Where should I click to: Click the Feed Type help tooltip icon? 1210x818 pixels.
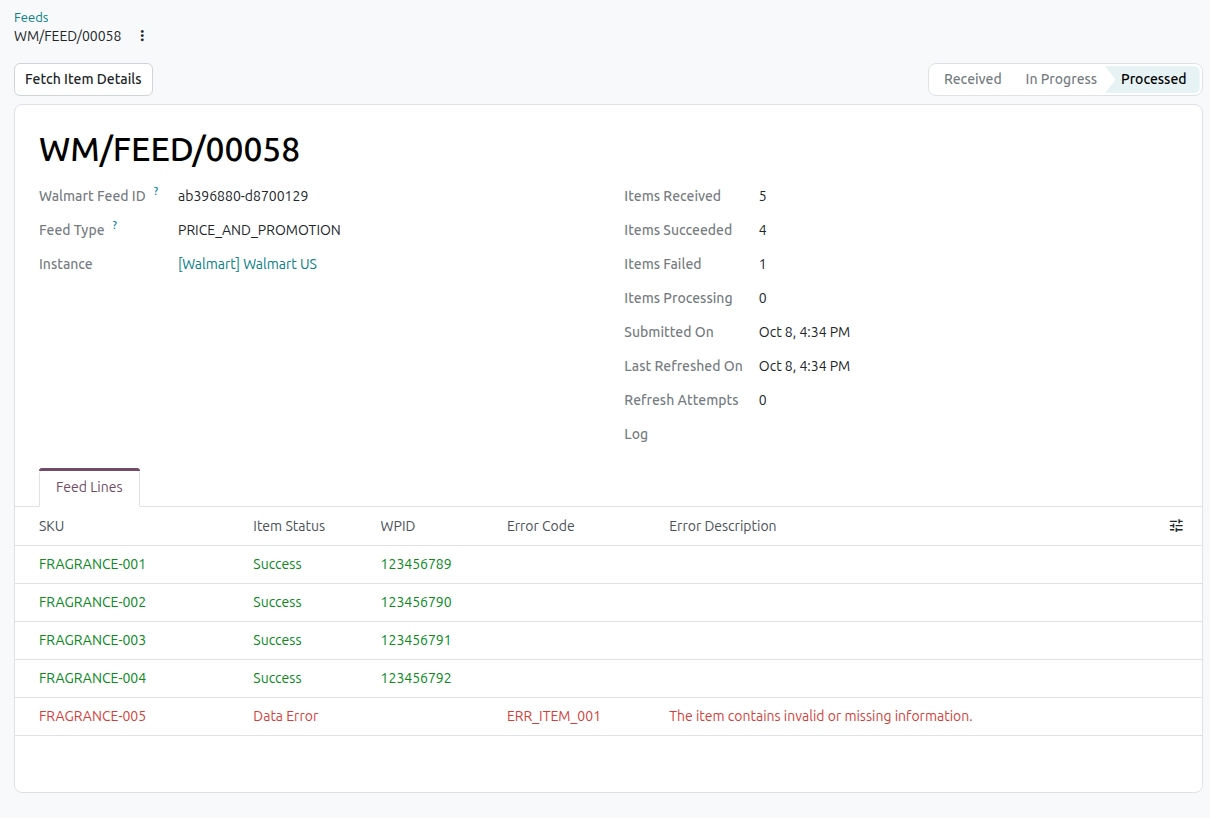tap(115, 224)
